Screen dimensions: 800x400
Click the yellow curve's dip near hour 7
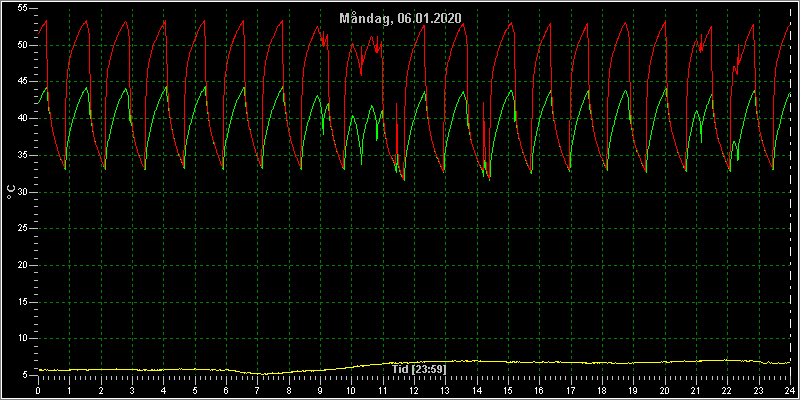click(264, 373)
